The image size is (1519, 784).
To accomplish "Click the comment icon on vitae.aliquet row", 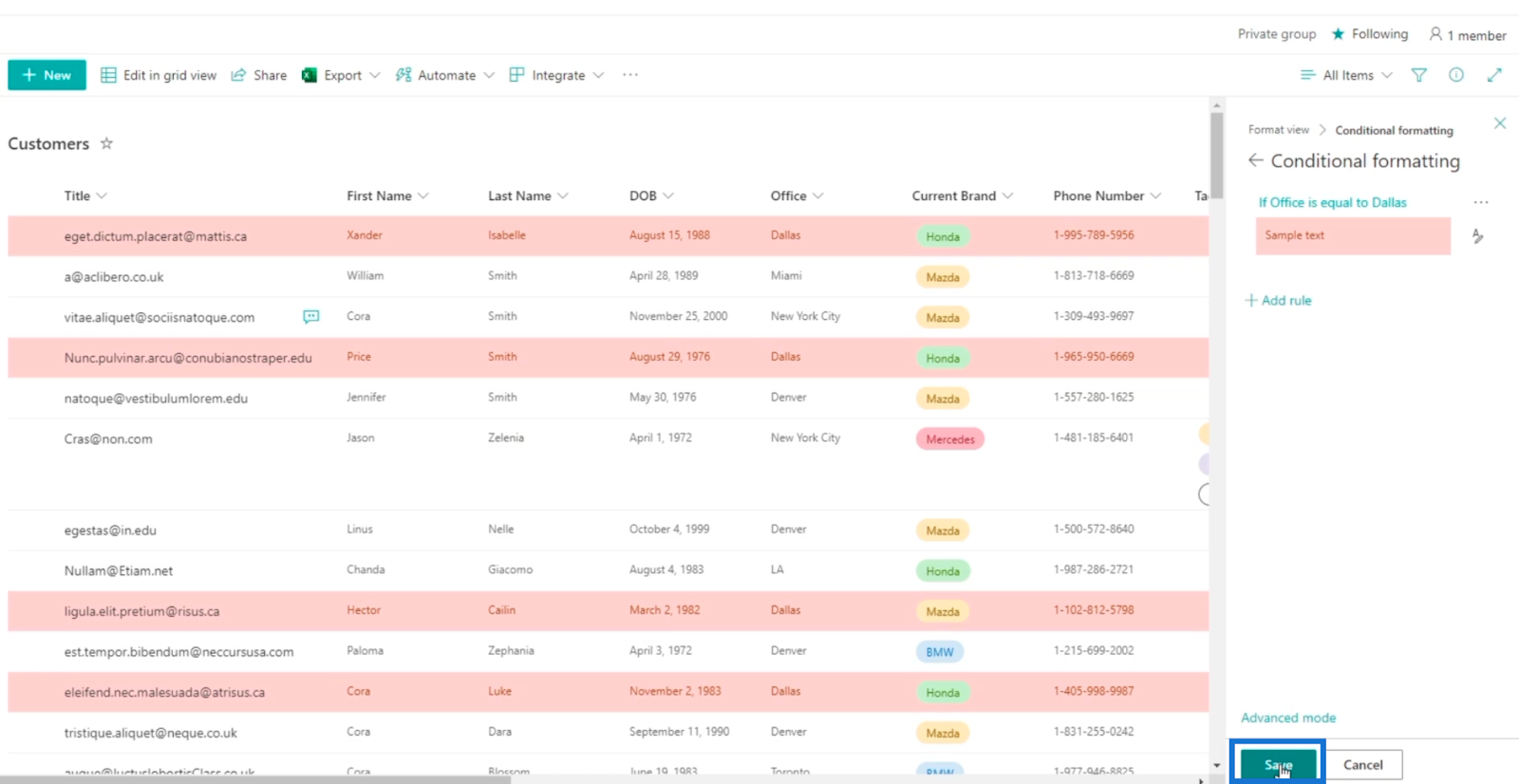I will click(x=310, y=317).
